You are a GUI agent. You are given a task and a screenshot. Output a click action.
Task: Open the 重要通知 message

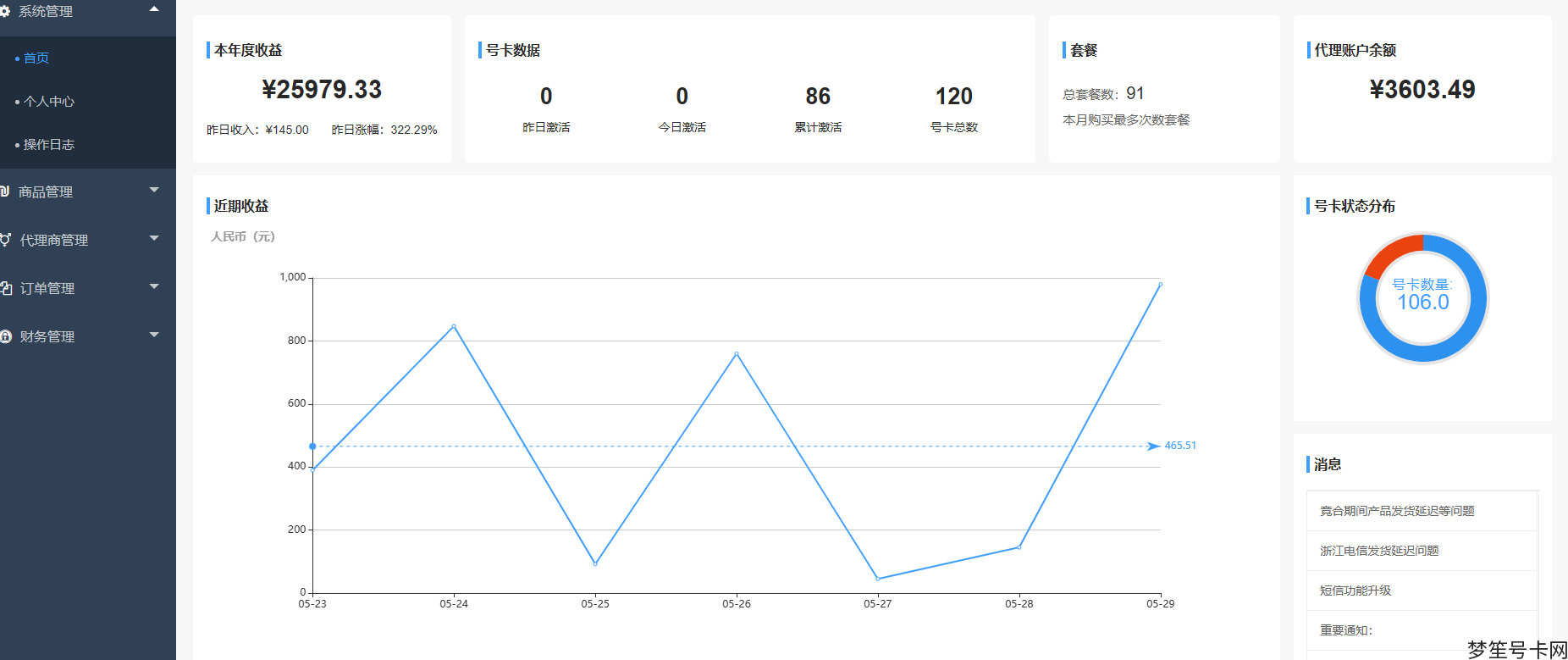1346,630
